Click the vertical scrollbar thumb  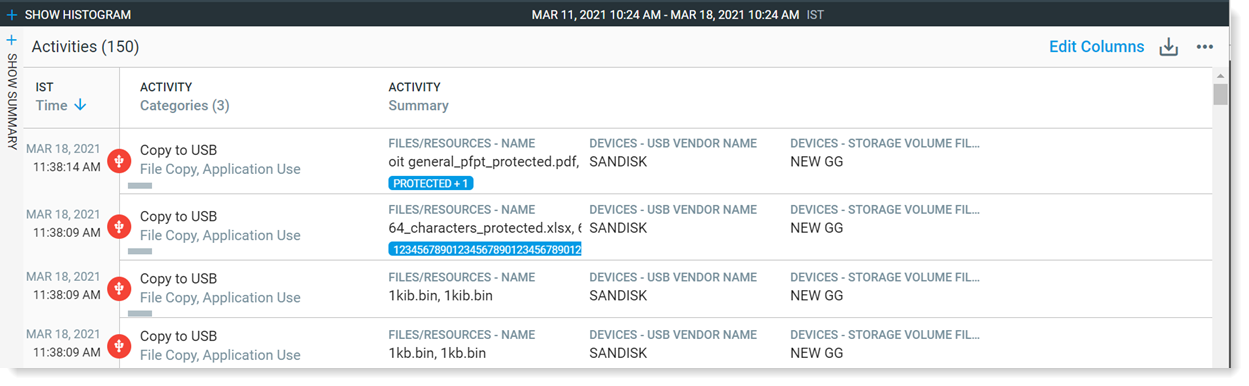pos(1220,94)
